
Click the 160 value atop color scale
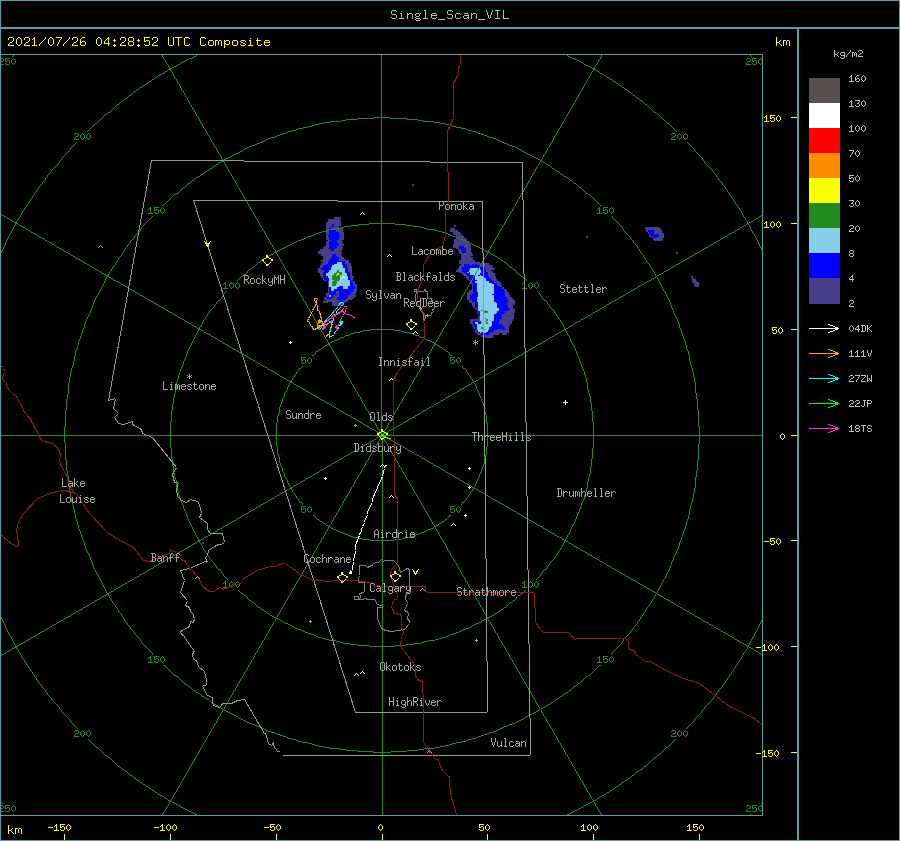[x=857, y=79]
